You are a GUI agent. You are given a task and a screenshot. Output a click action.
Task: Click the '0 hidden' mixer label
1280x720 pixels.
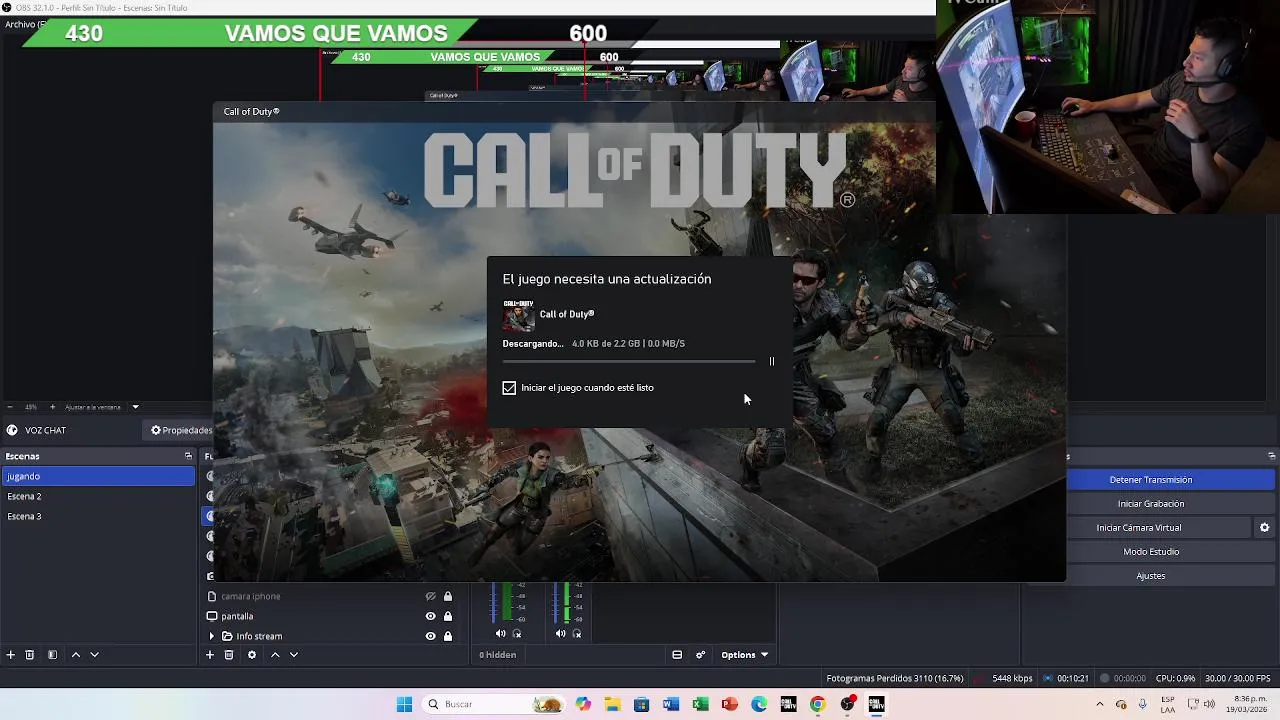point(498,655)
